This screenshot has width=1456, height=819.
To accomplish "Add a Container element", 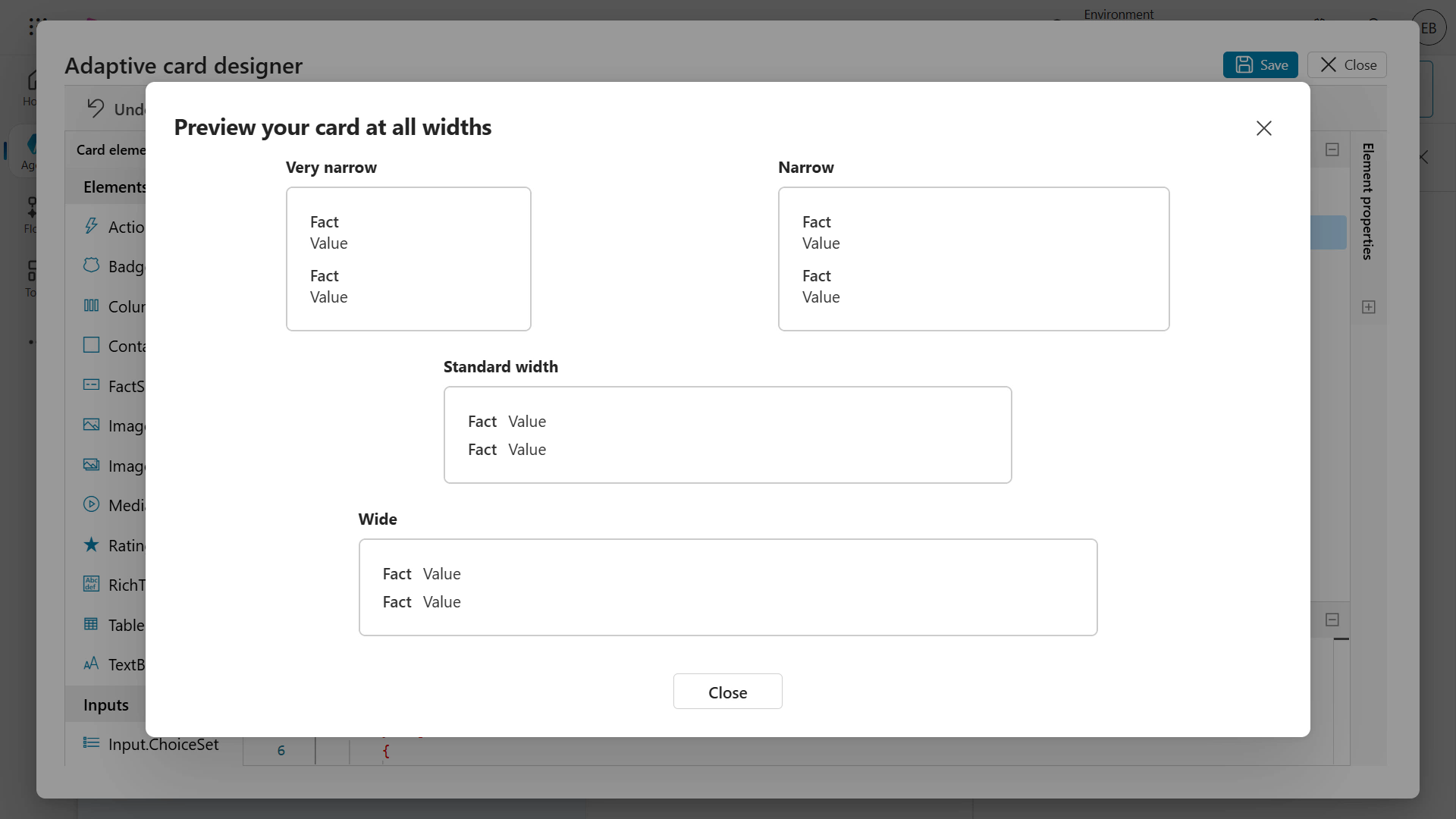I will (92, 346).
